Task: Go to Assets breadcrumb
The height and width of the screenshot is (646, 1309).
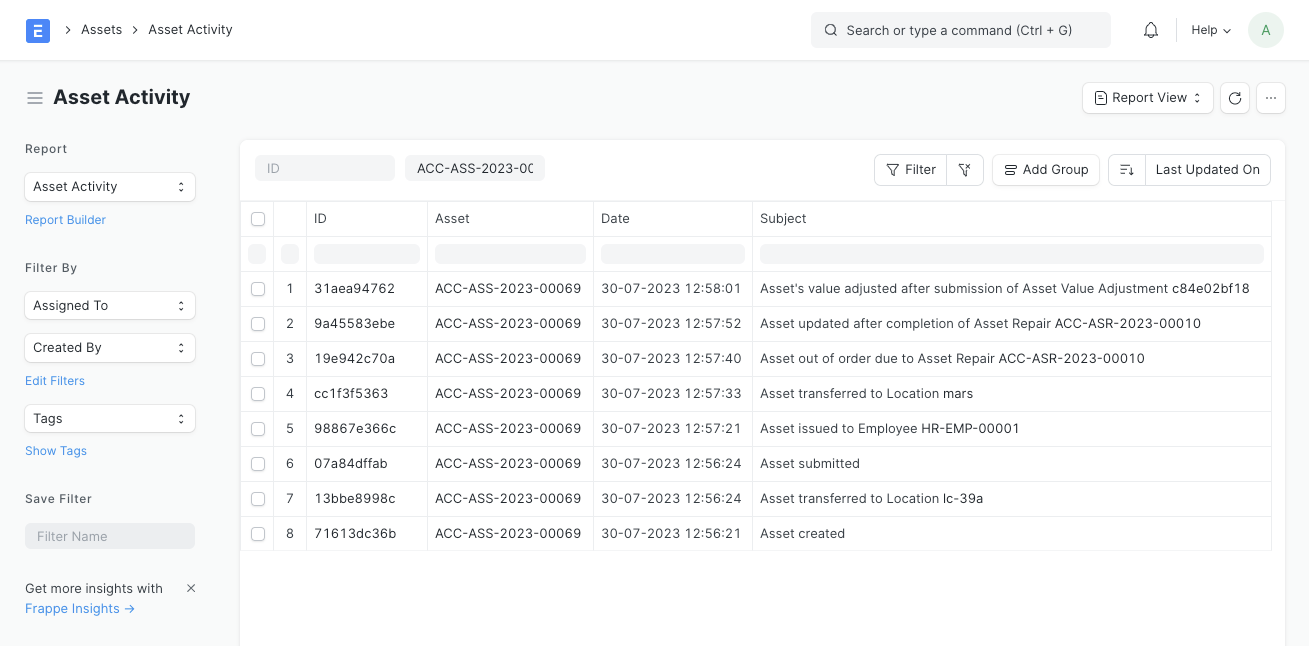Action: (102, 30)
